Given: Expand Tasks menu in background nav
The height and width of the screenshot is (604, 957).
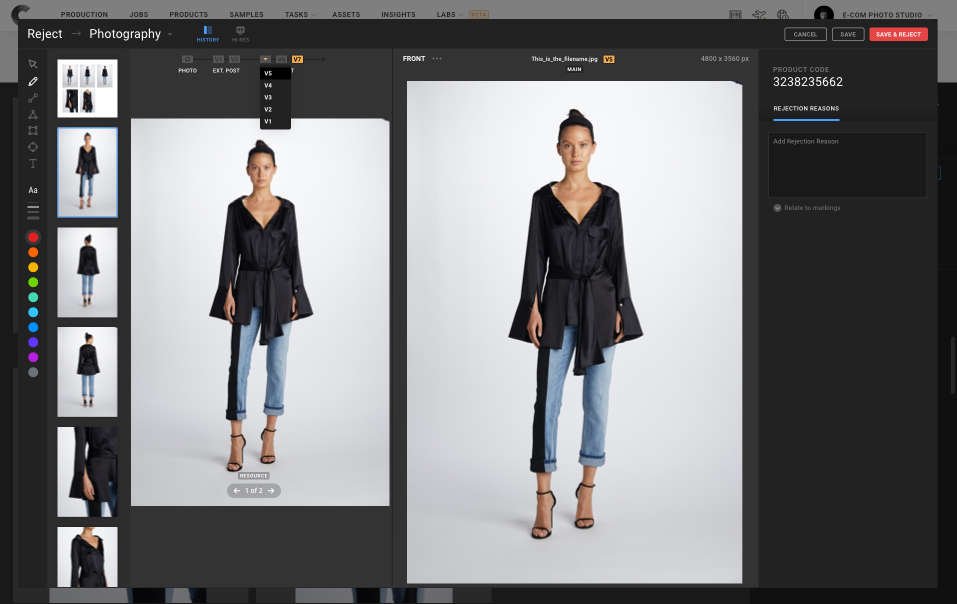Looking at the screenshot, I should pos(300,14).
